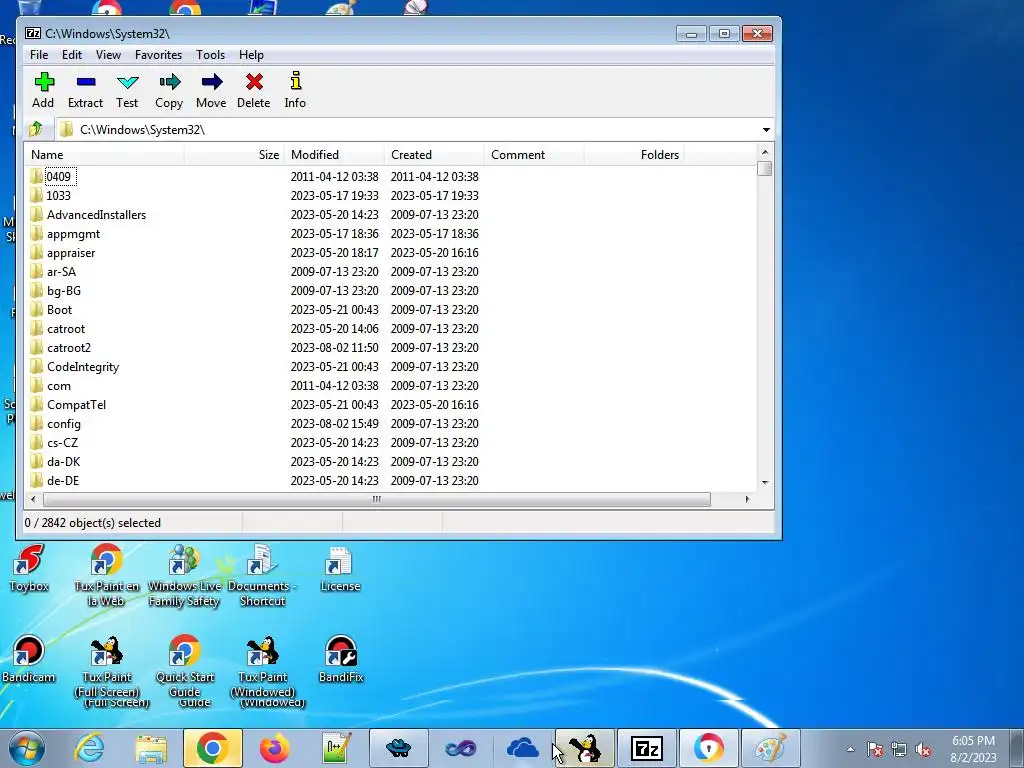The height and width of the screenshot is (768, 1024).
Task: Select the 0409 folder row
Action: pos(391,176)
